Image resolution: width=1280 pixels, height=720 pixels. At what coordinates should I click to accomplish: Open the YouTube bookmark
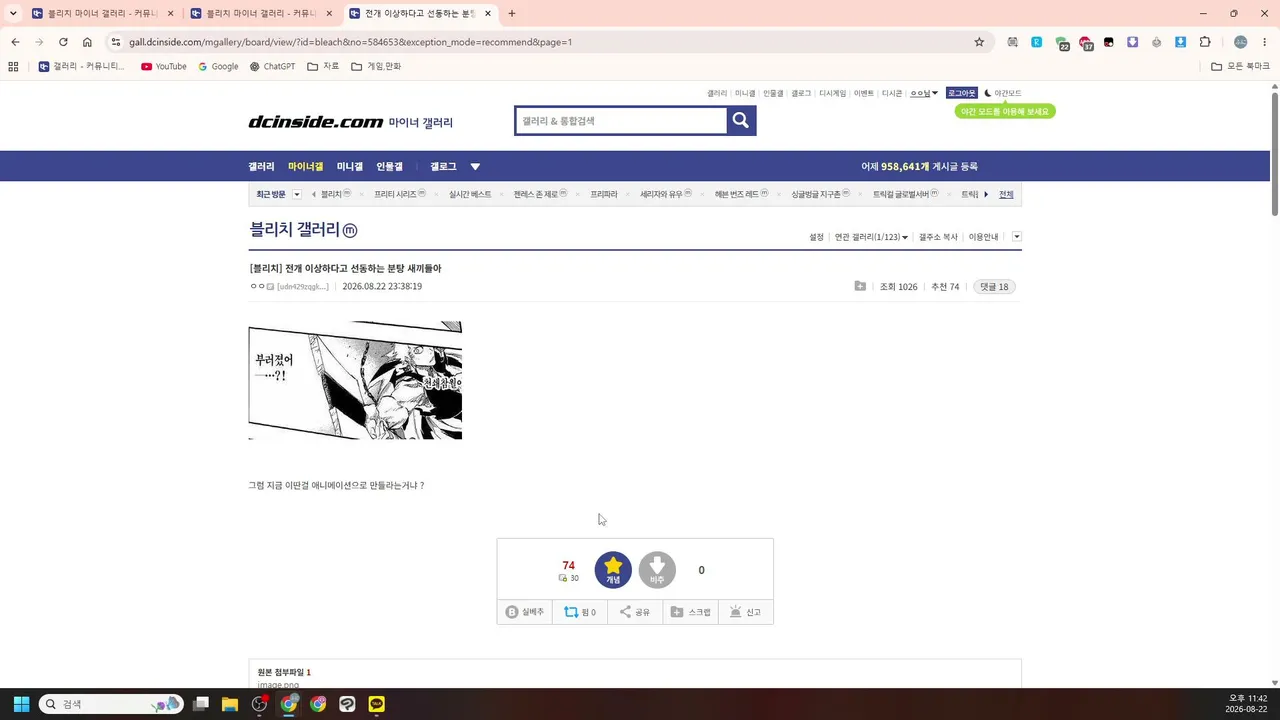click(x=164, y=67)
